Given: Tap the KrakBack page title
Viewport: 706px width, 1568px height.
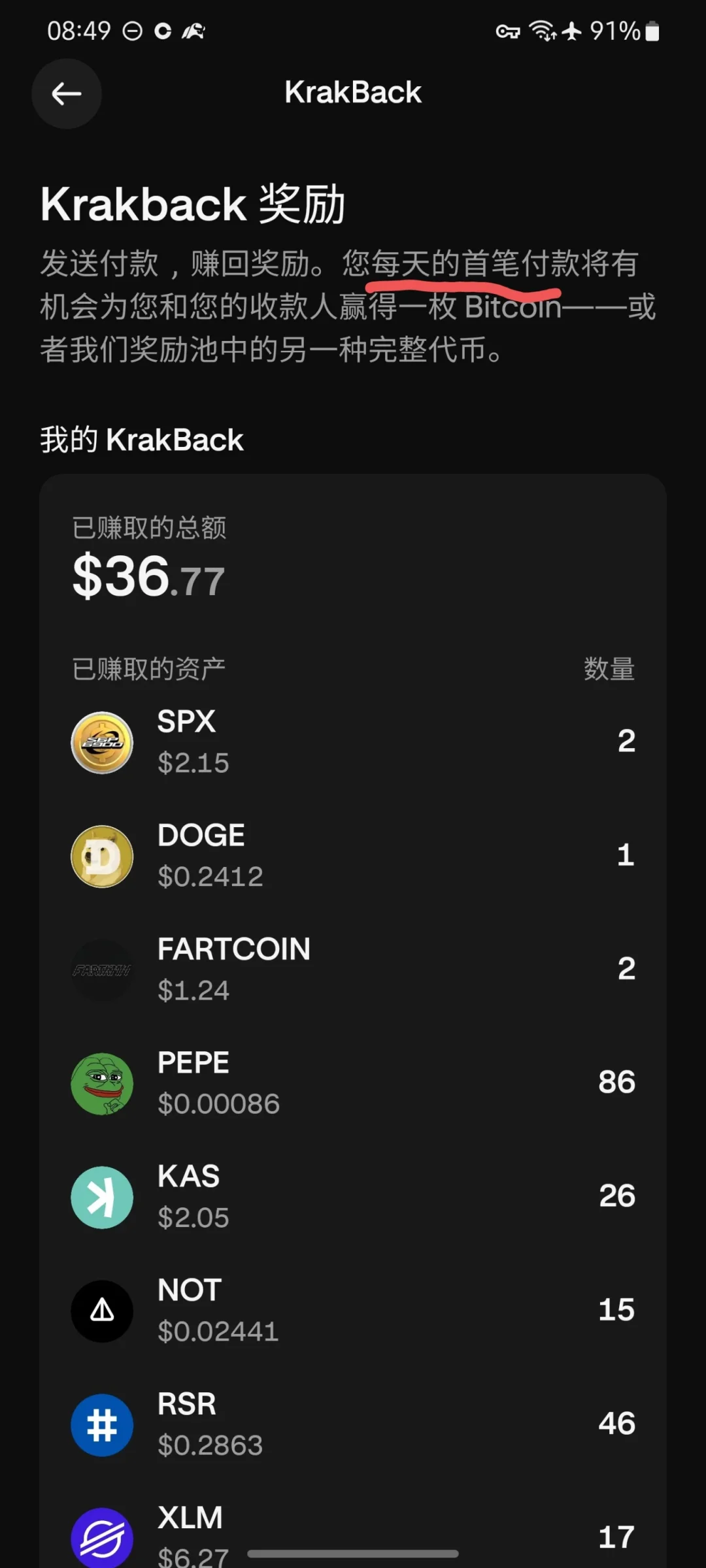Looking at the screenshot, I should pos(353,93).
